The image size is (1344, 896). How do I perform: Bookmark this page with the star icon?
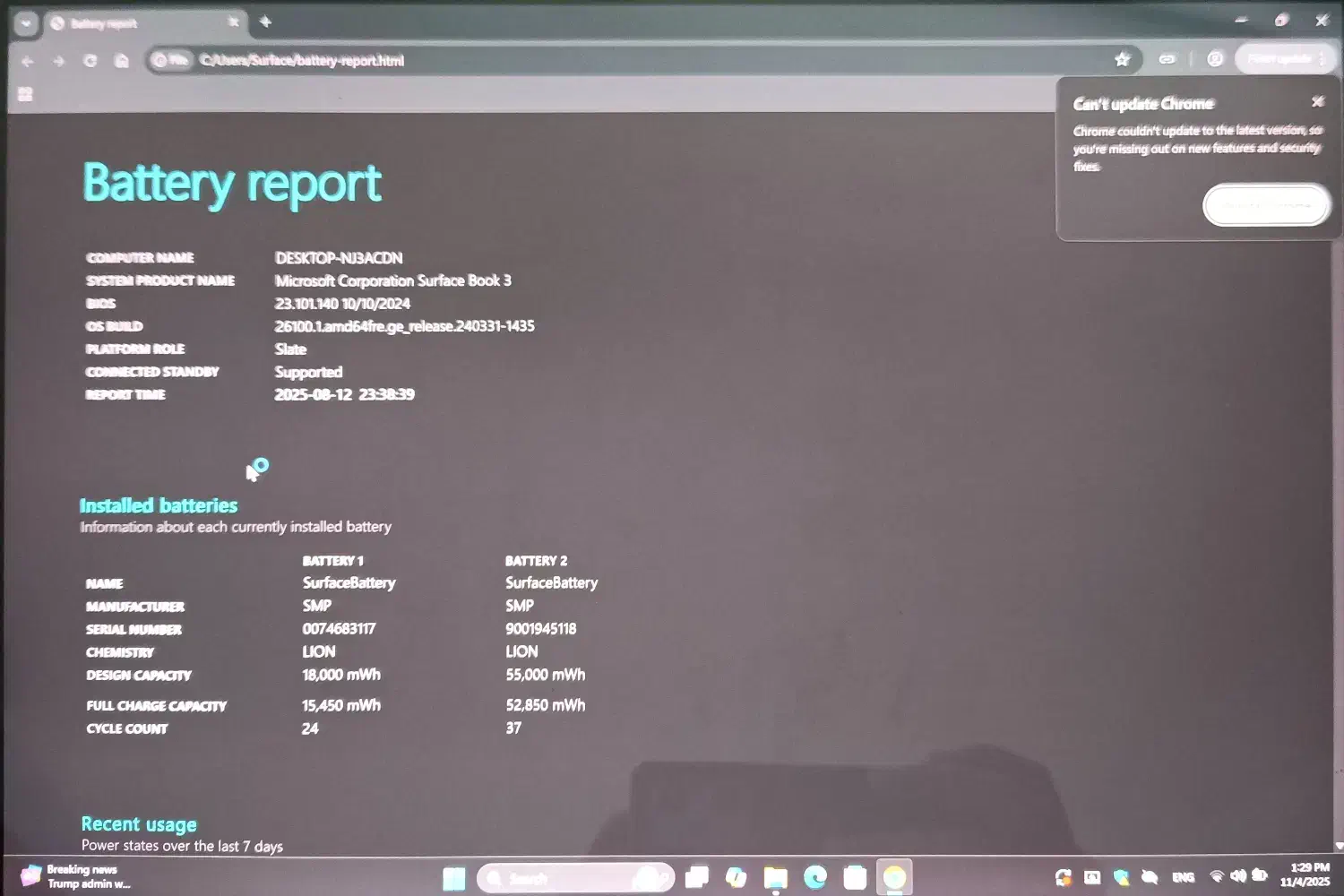[1122, 59]
